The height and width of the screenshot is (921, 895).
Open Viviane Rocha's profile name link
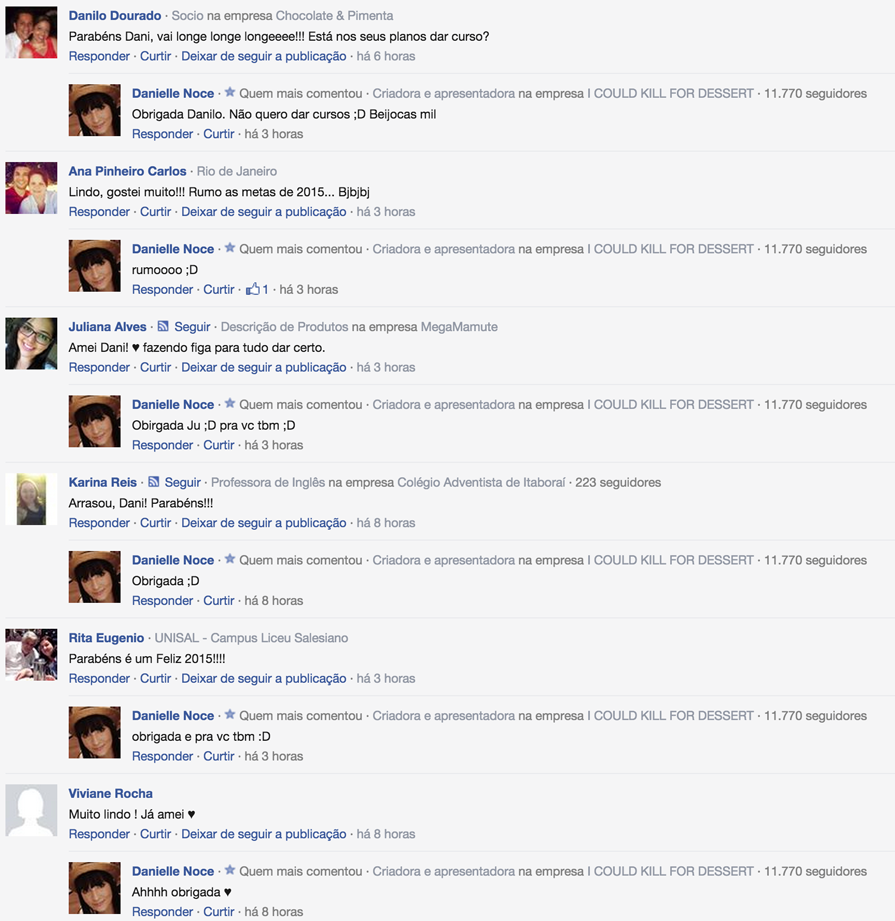(x=110, y=794)
